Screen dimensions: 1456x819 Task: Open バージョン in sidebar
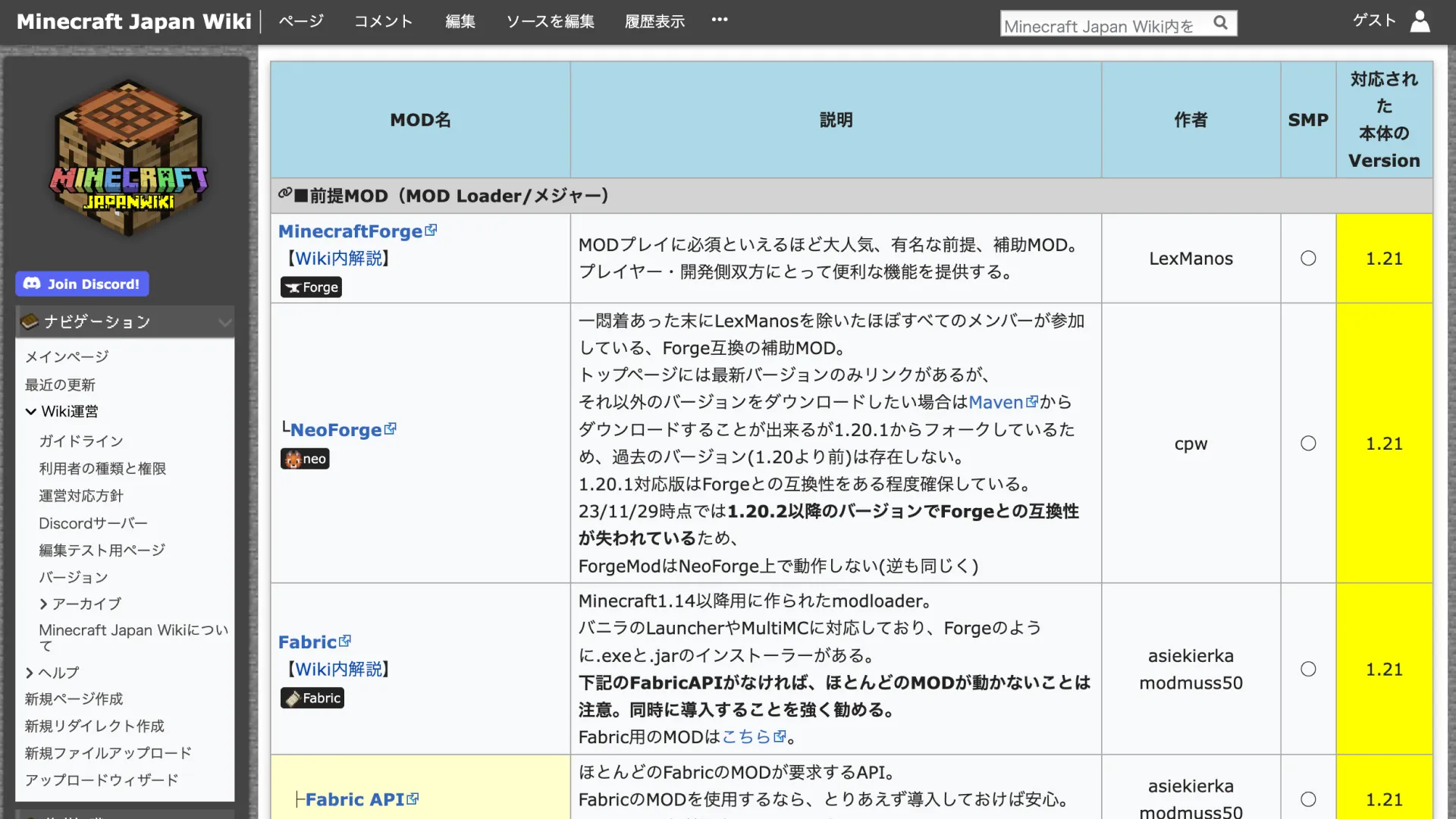pos(74,578)
